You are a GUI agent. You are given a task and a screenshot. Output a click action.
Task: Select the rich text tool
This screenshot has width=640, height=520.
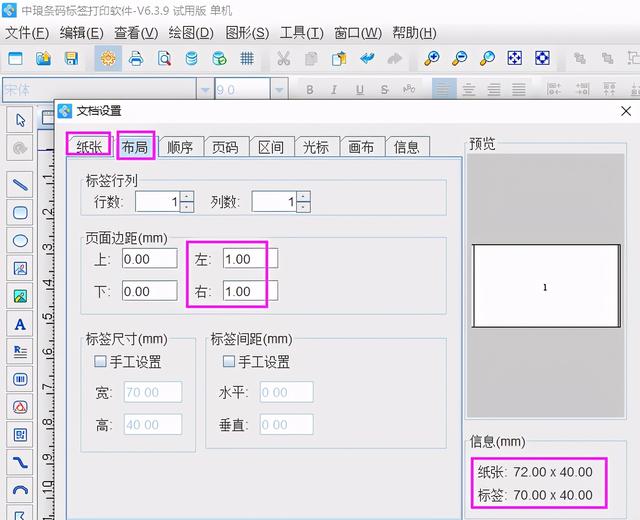pos(20,351)
